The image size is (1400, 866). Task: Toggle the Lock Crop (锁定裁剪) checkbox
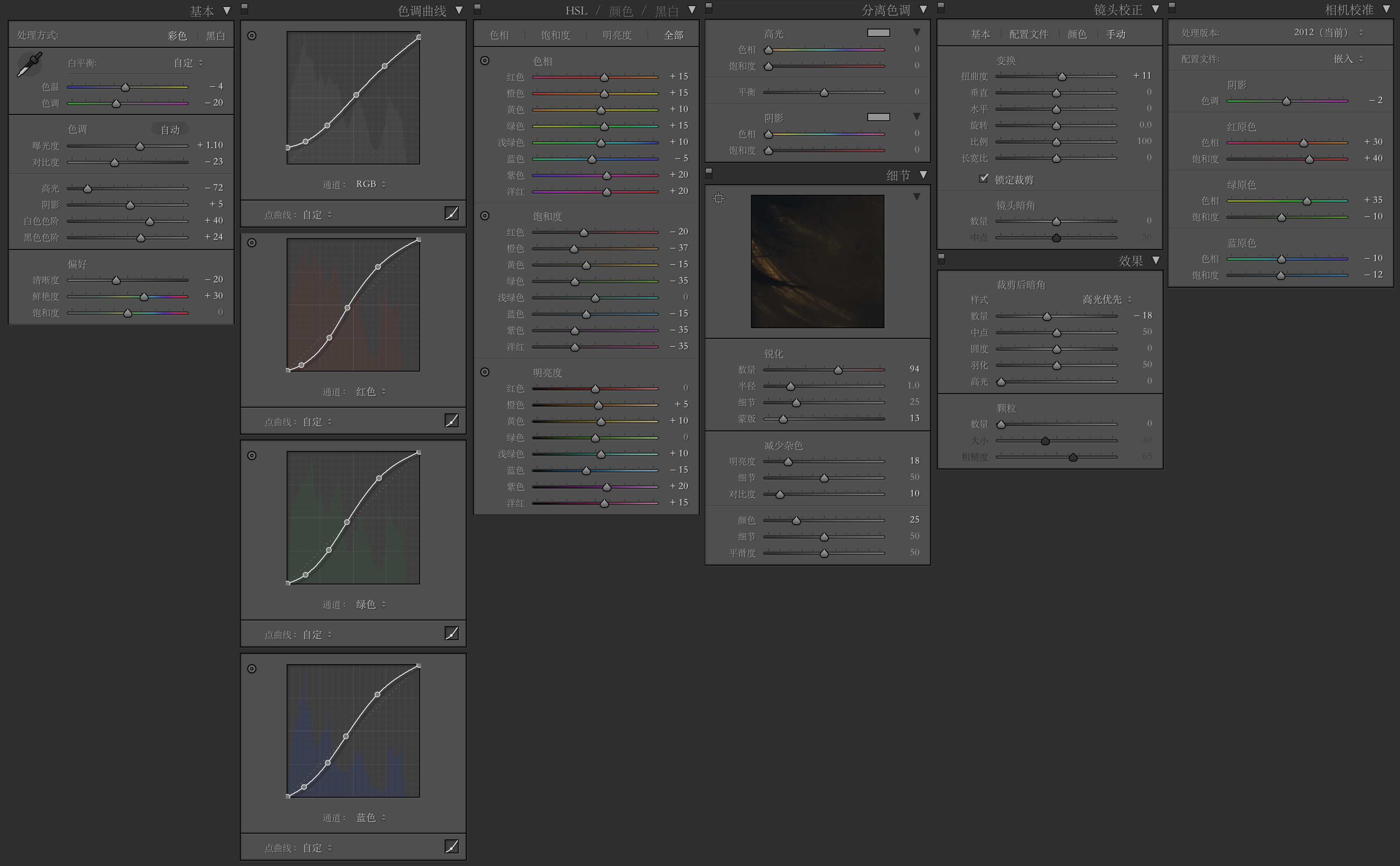[x=984, y=179]
